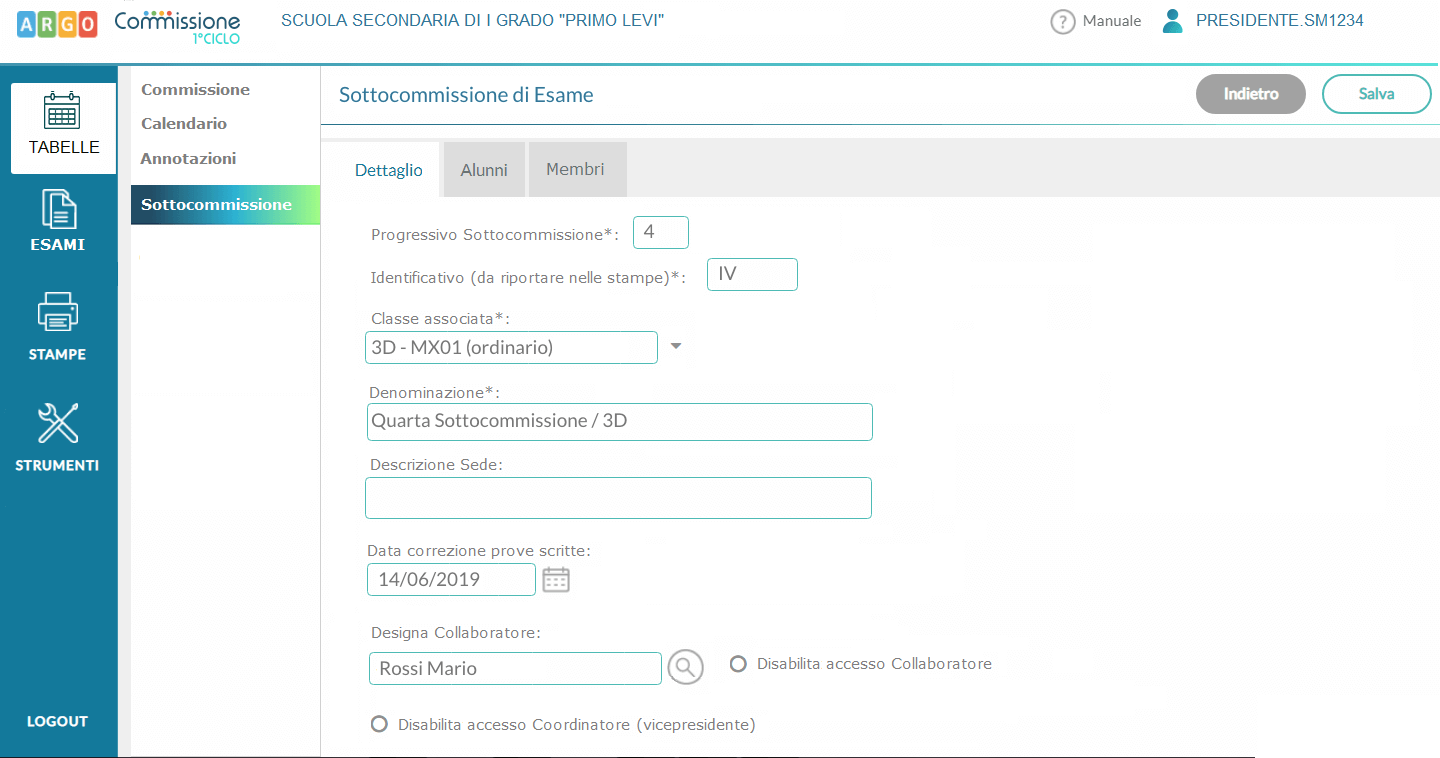Toggle Disabilita accesso Coordinatore (vicepresidente)

click(379, 724)
